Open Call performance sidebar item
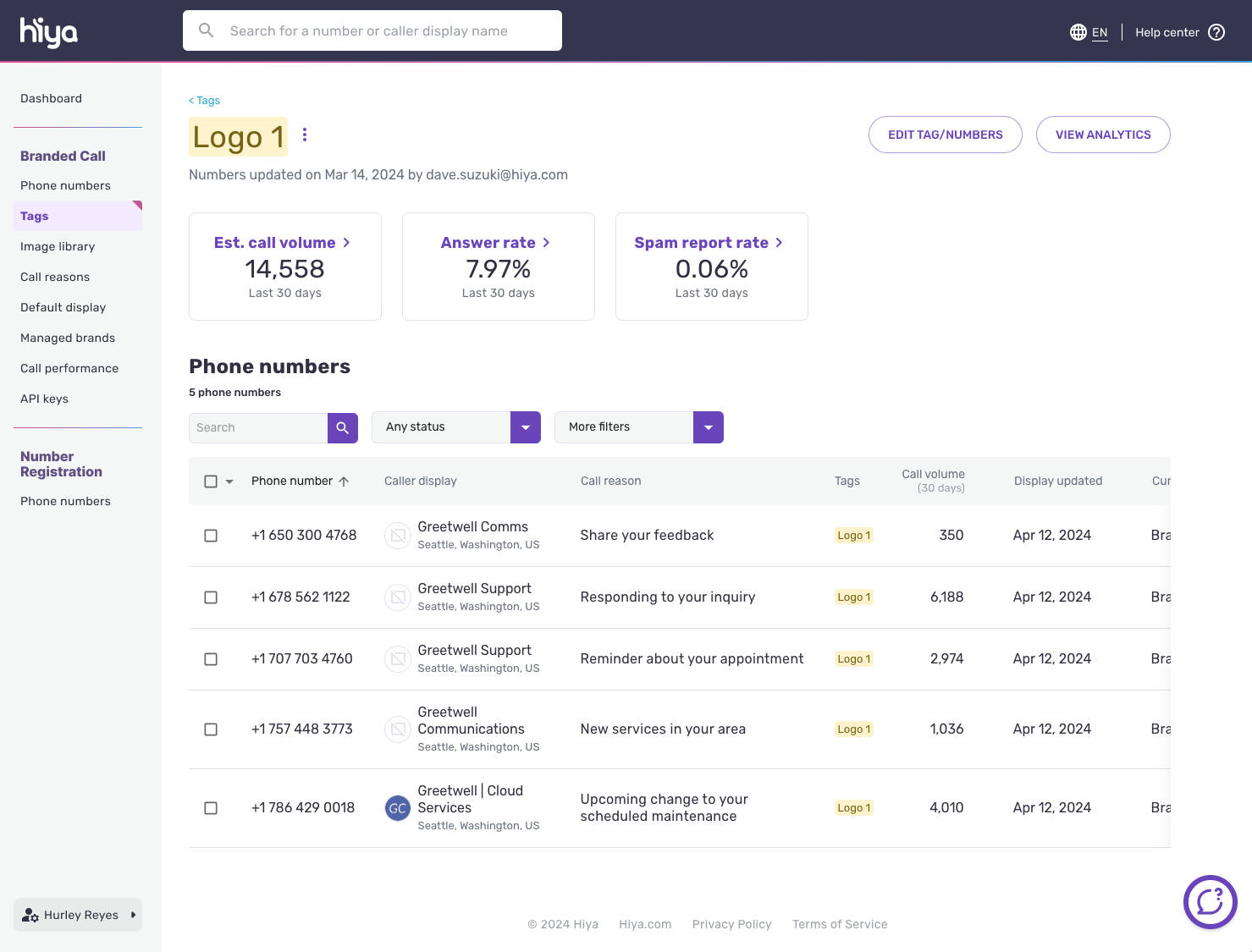1252x952 pixels. [x=69, y=368]
